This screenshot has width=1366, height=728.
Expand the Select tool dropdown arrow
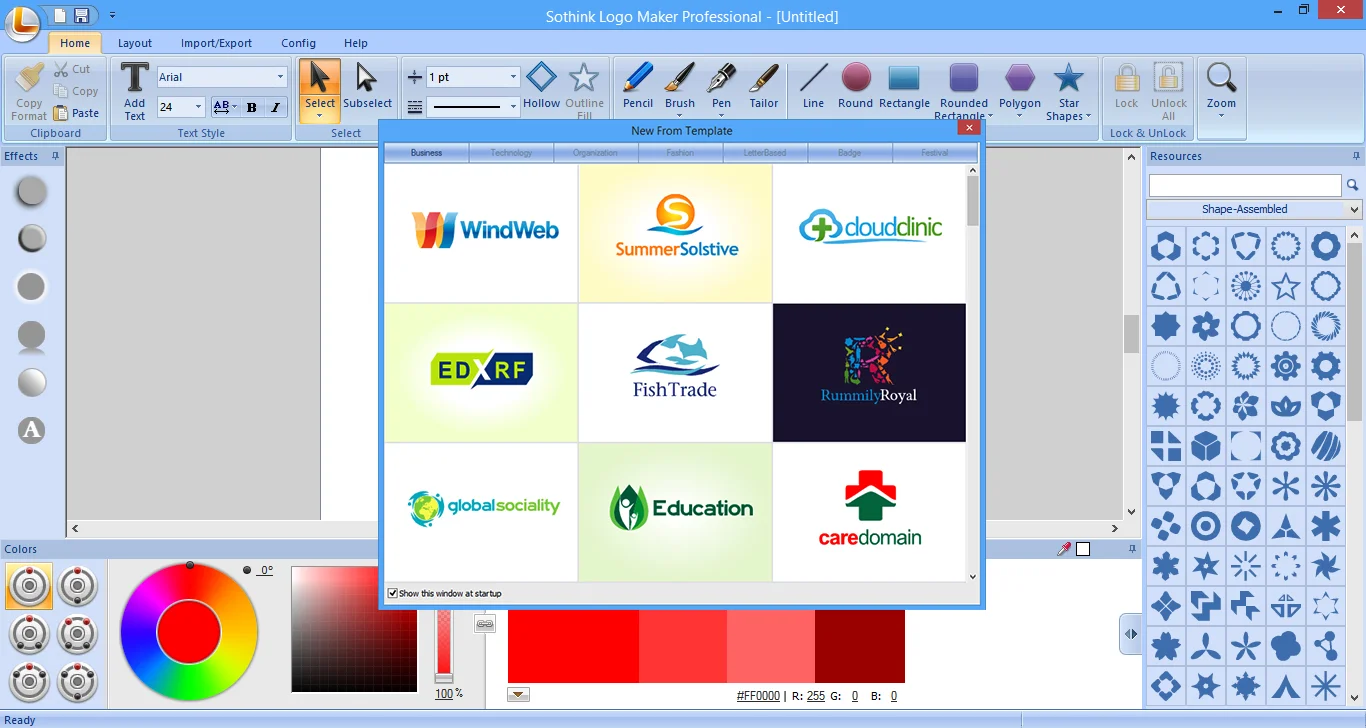(320, 117)
